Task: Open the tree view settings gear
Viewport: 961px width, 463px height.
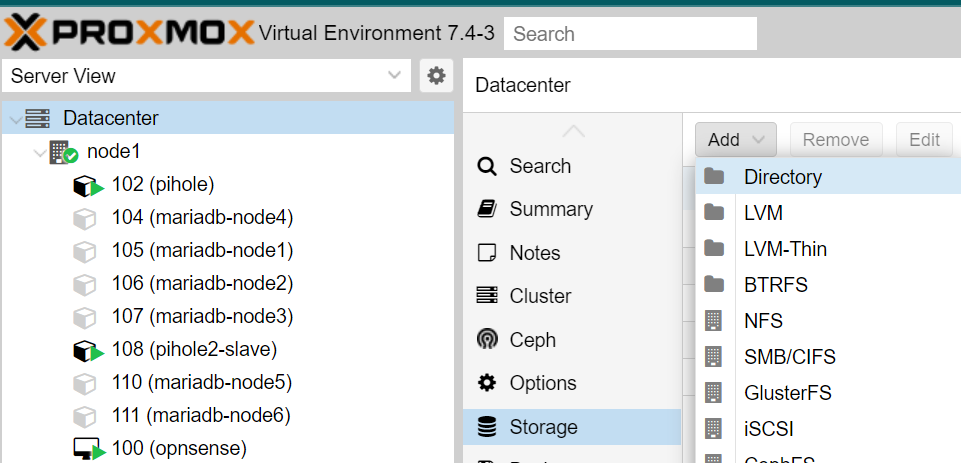Action: click(x=436, y=76)
